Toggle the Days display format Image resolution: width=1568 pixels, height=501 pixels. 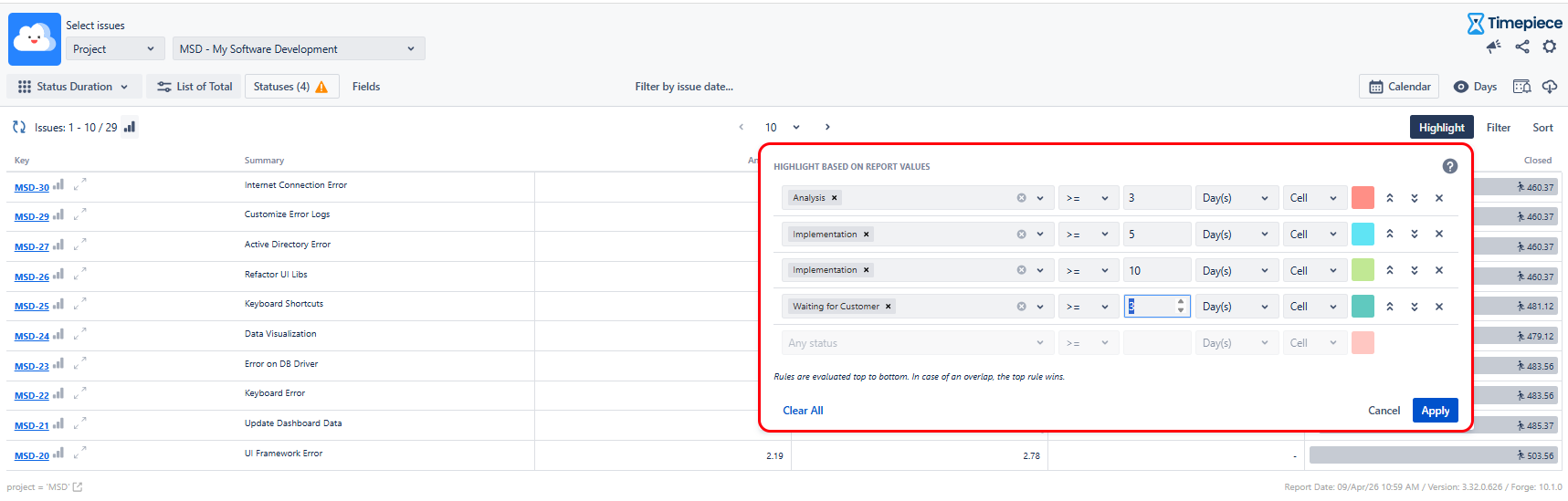click(1475, 87)
